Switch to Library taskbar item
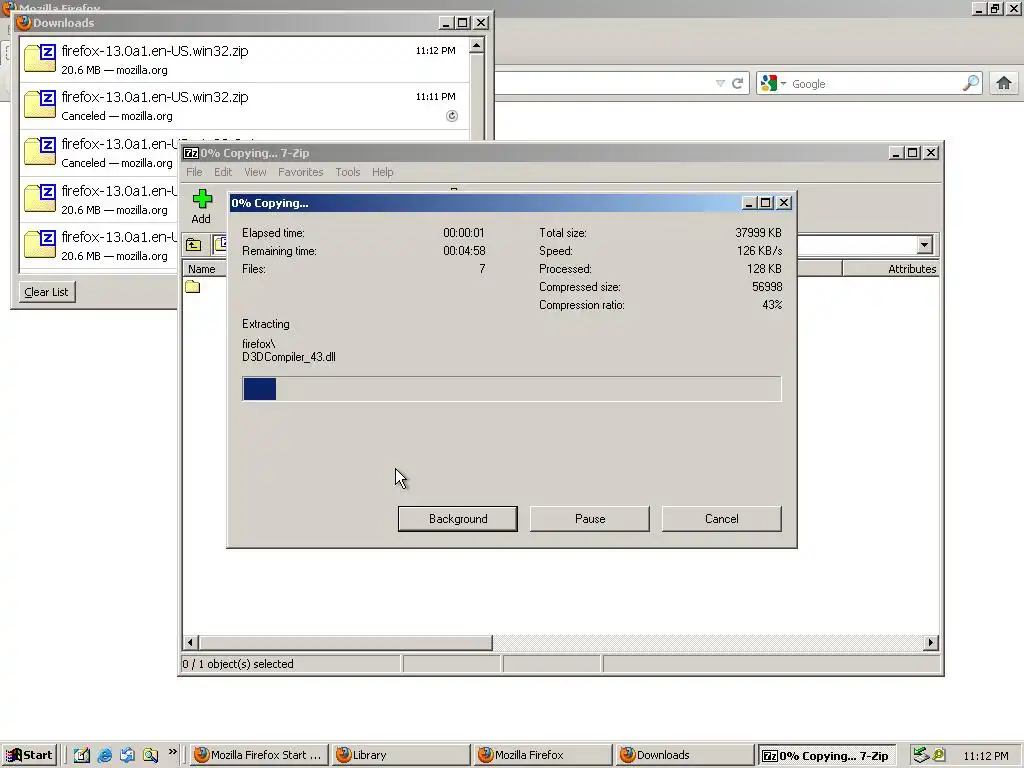Screen dimensions: 1024x768 (x=400, y=755)
